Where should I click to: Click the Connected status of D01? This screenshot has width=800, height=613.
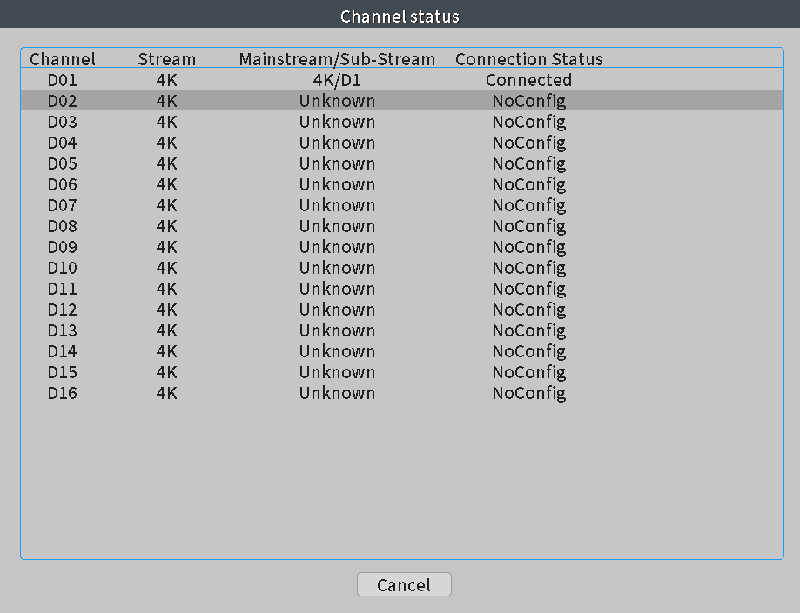(x=529, y=80)
